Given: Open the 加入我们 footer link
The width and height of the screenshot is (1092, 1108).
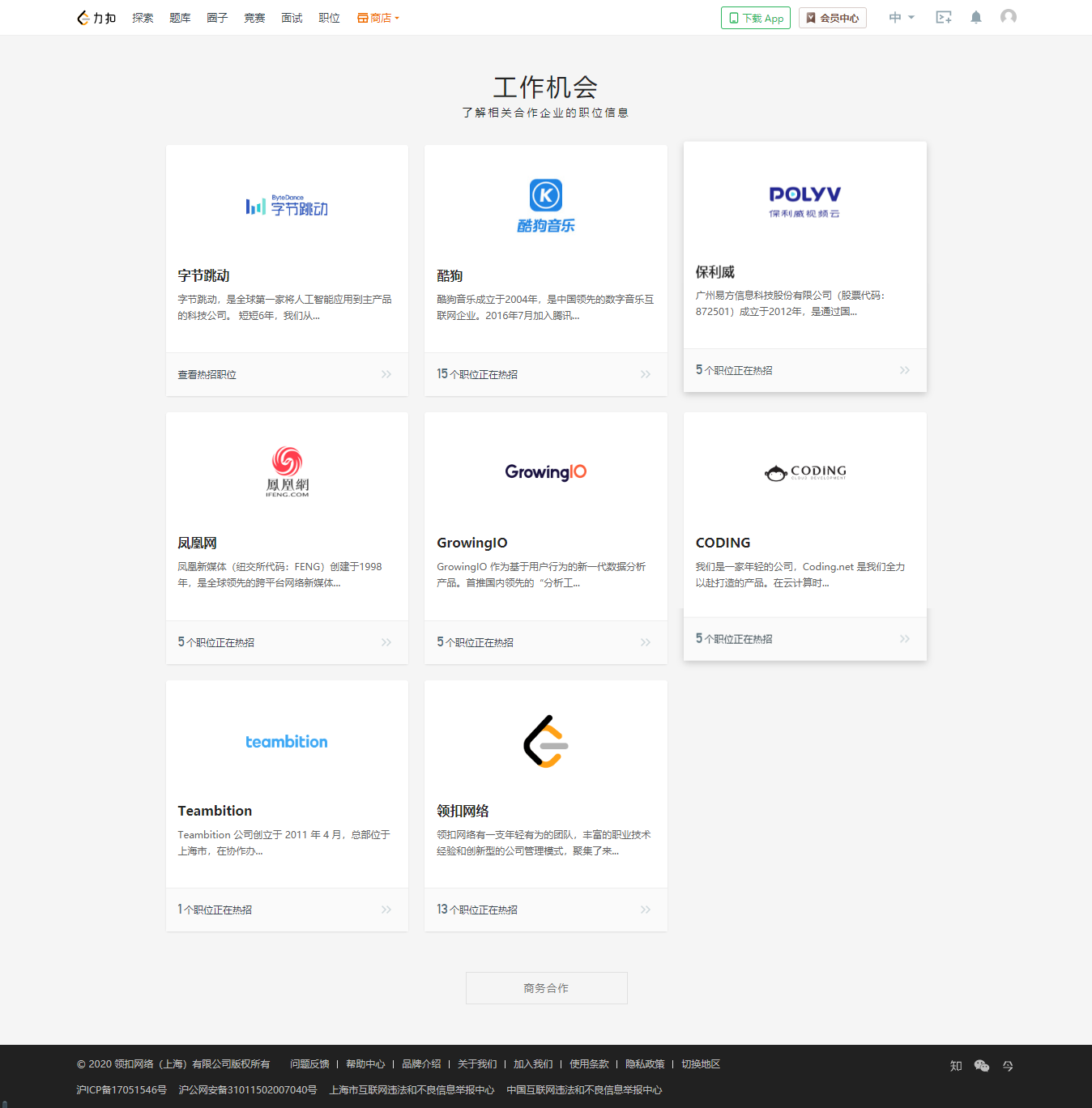Looking at the screenshot, I should point(533,1064).
